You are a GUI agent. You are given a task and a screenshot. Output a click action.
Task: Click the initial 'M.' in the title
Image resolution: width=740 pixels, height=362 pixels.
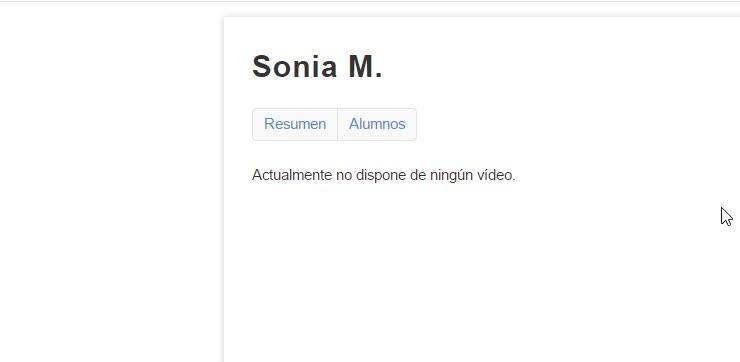[x=365, y=67]
